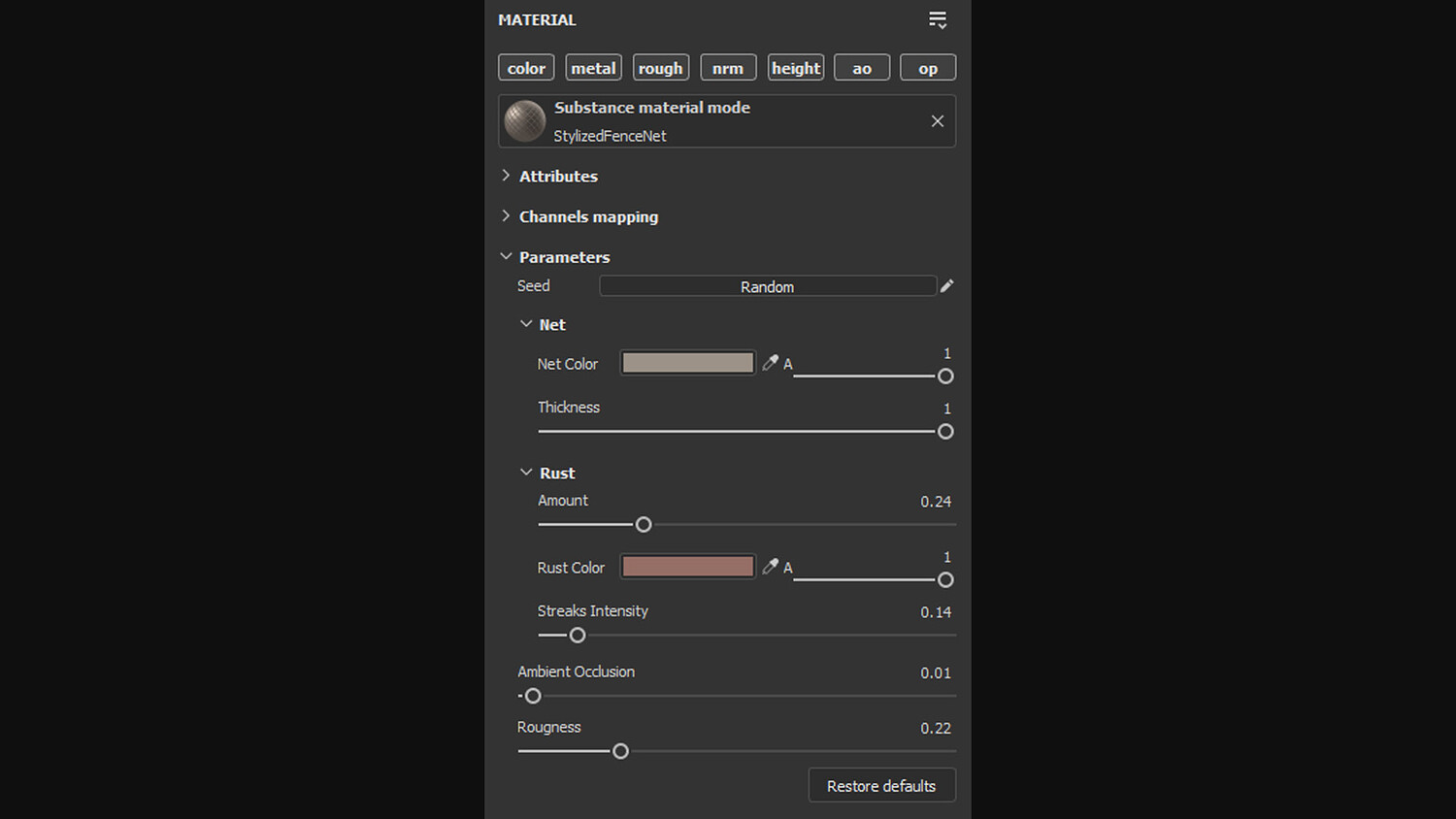The height and width of the screenshot is (819, 1456).
Task: Click the StylizedFenceNet material preview sphere
Action: click(525, 121)
